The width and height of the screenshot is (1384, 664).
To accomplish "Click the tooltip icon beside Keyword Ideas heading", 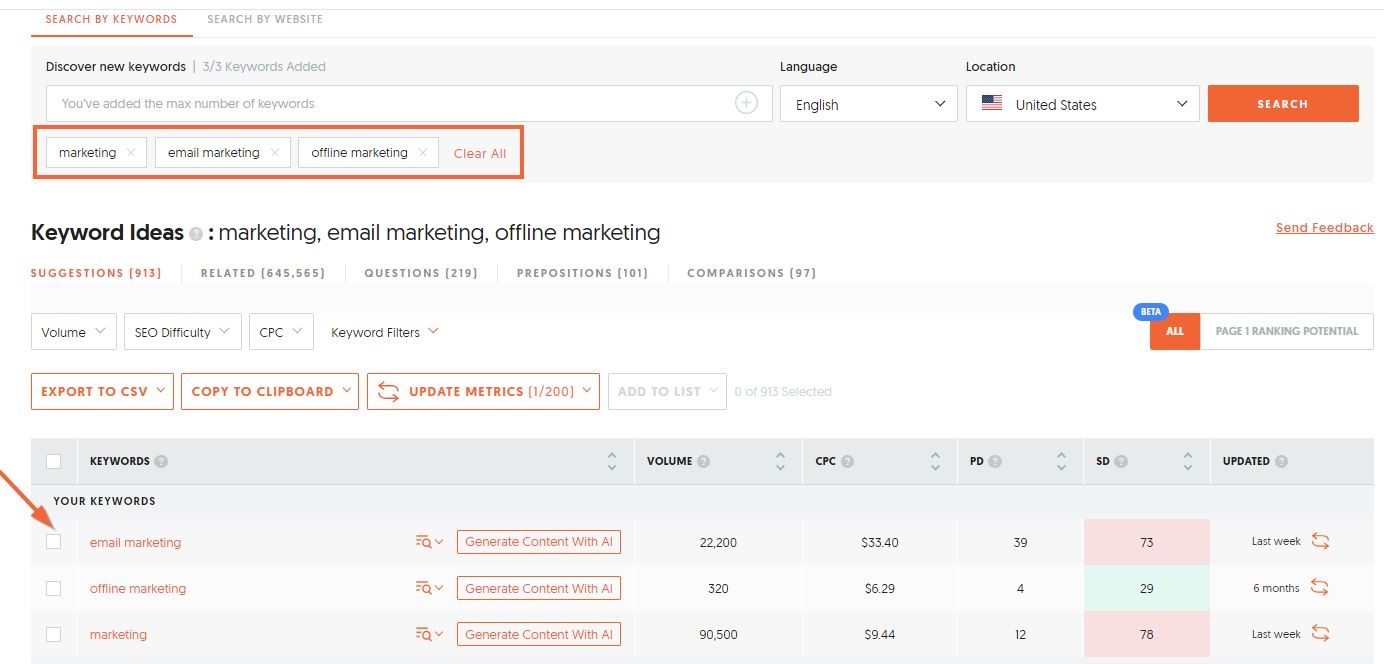I will pos(194,235).
